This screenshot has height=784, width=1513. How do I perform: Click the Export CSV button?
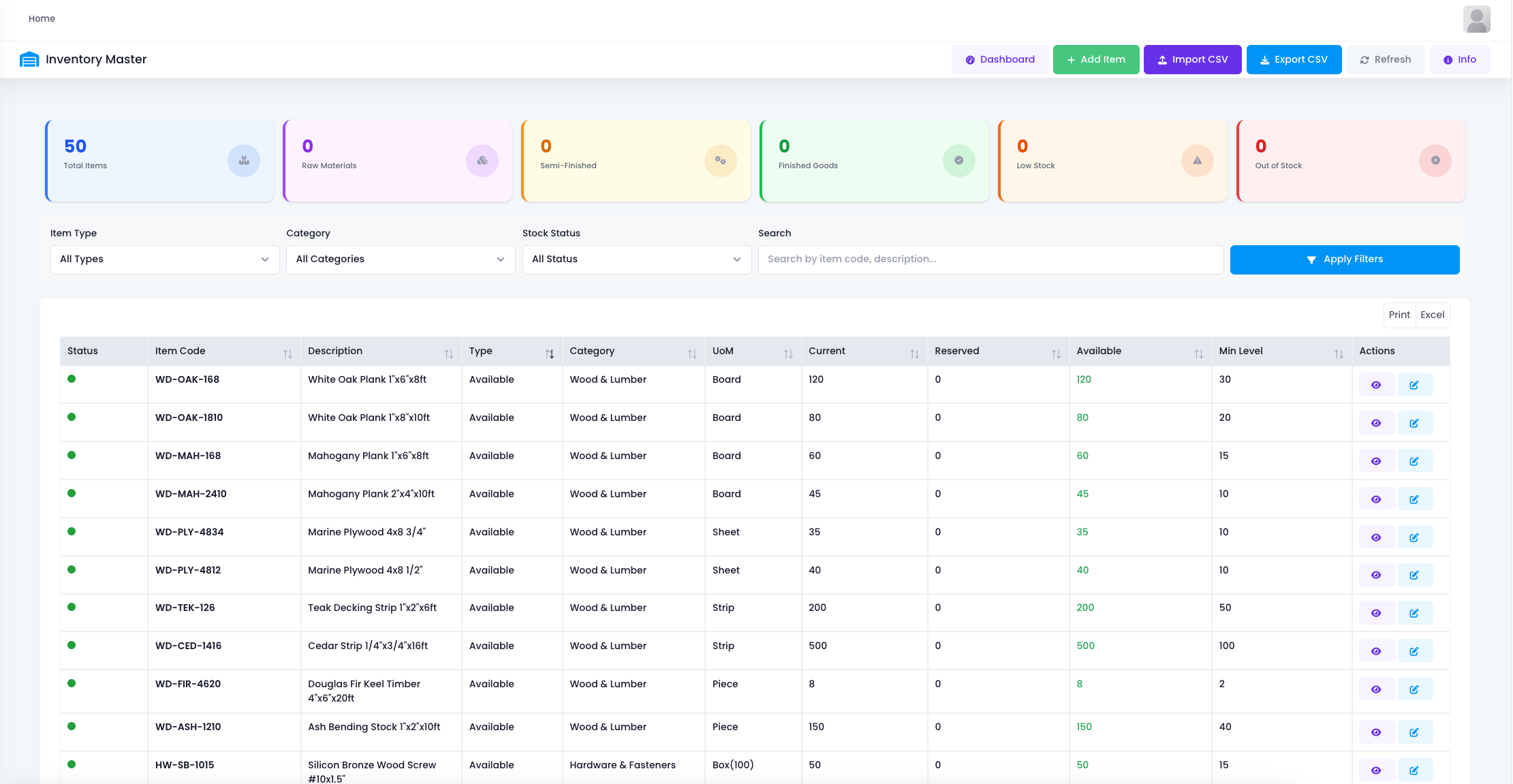(1293, 60)
